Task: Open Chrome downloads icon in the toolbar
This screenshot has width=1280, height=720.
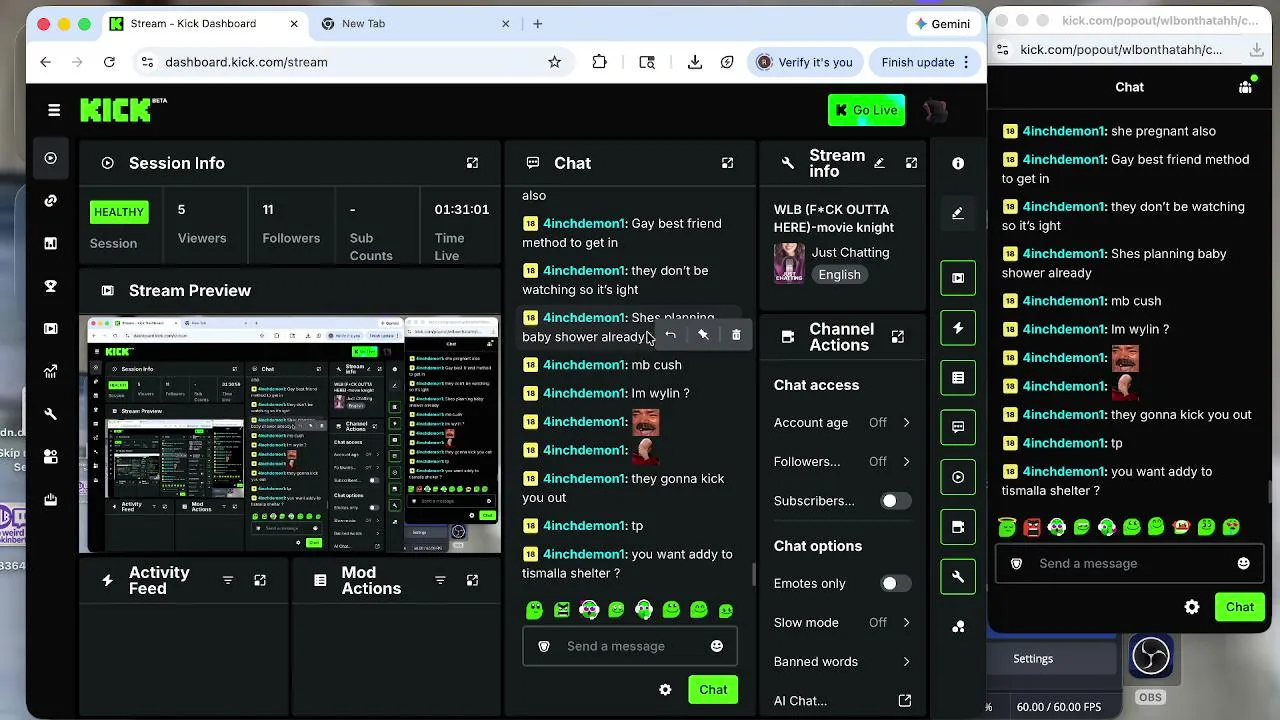Action: click(x=695, y=62)
